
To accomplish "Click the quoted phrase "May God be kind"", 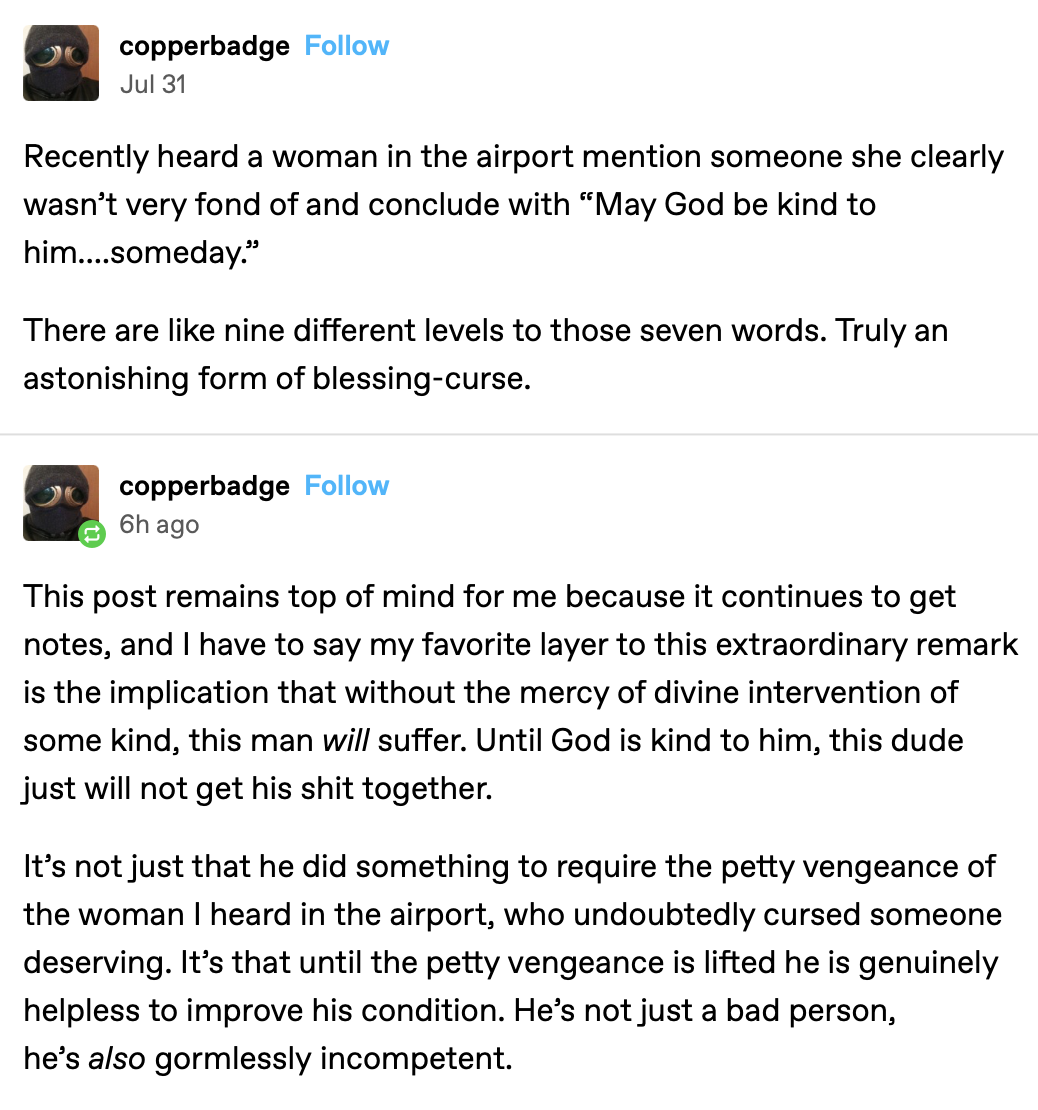I will pos(690,205).
